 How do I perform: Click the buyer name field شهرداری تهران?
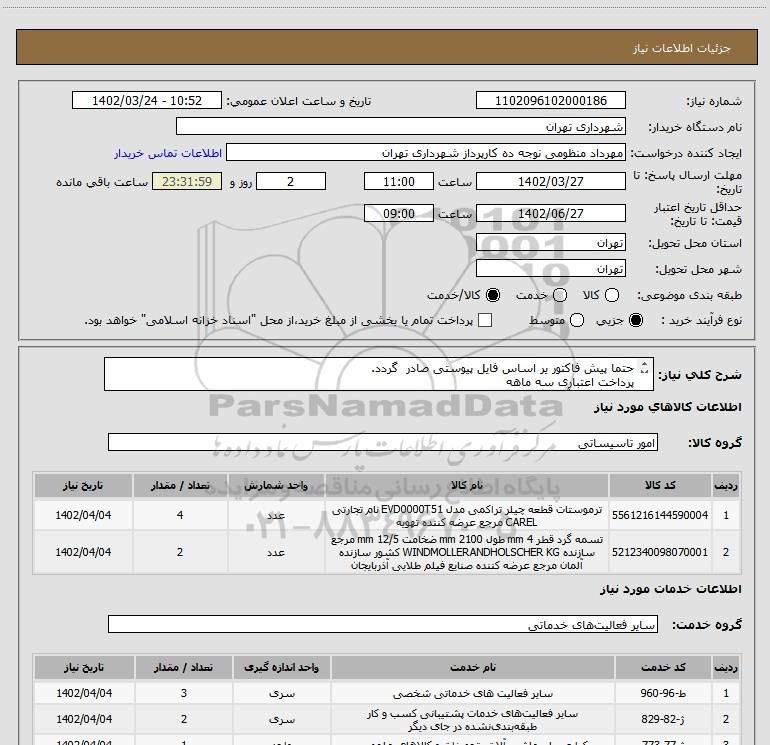[x=401, y=126]
